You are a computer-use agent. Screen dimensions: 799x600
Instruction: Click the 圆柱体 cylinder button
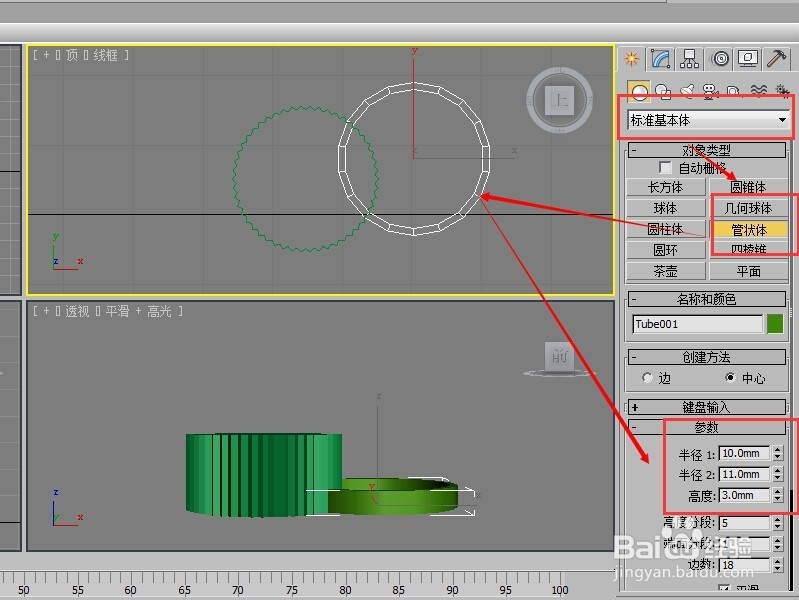(x=665, y=229)
